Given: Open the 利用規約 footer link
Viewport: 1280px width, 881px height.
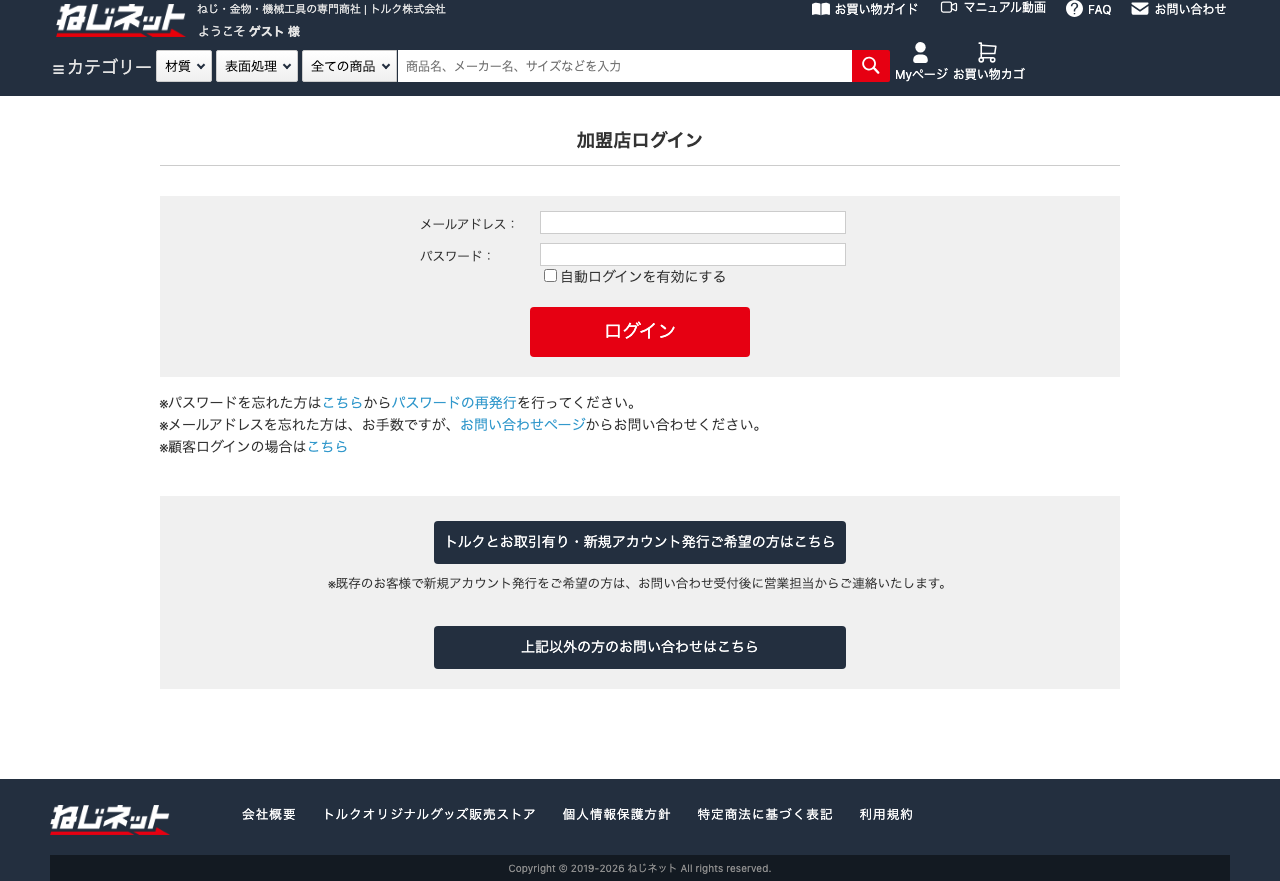Looking at the screenshot, I should click(x=886, y=814).
